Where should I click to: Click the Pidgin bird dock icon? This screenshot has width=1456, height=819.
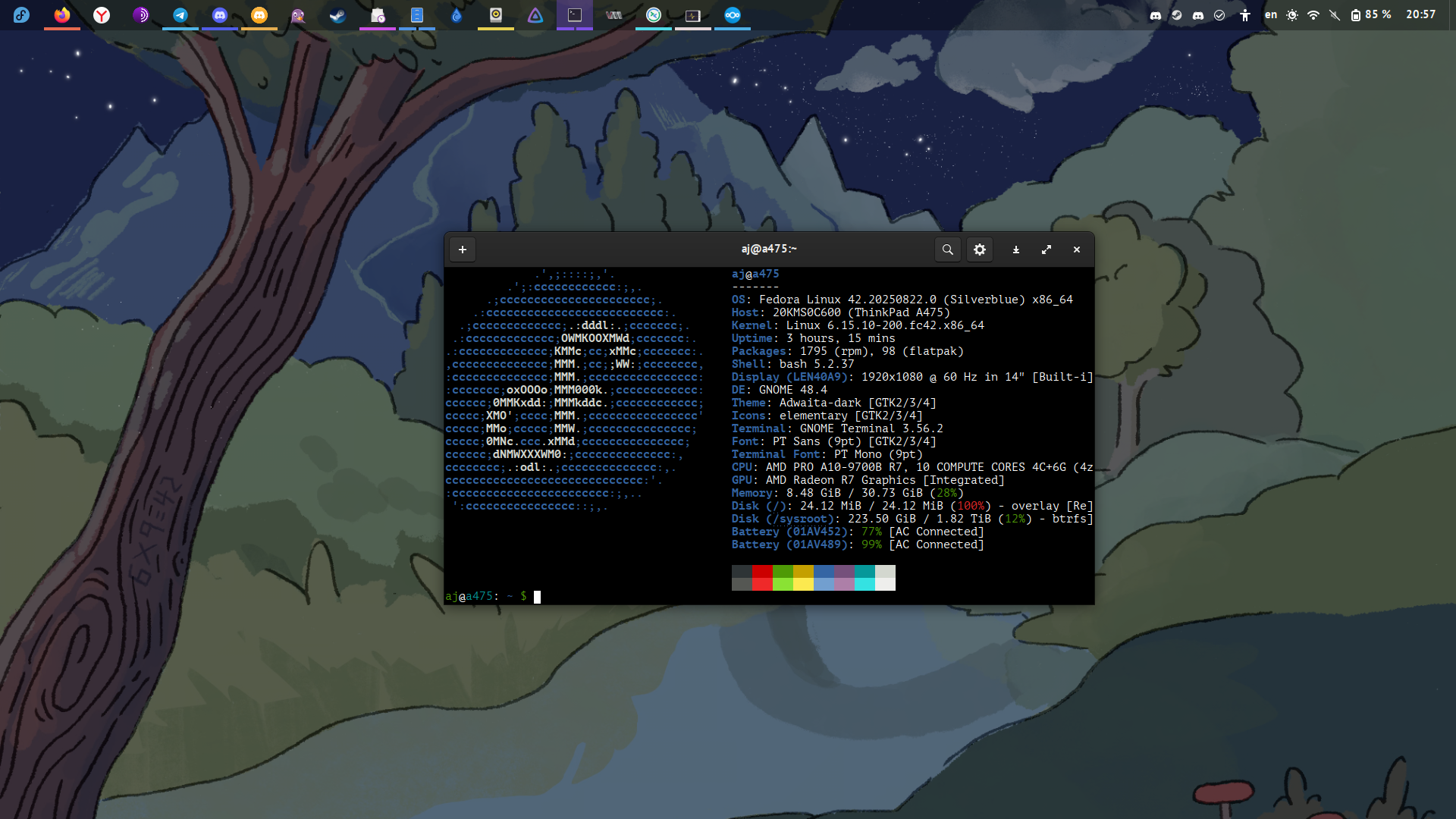299,15
